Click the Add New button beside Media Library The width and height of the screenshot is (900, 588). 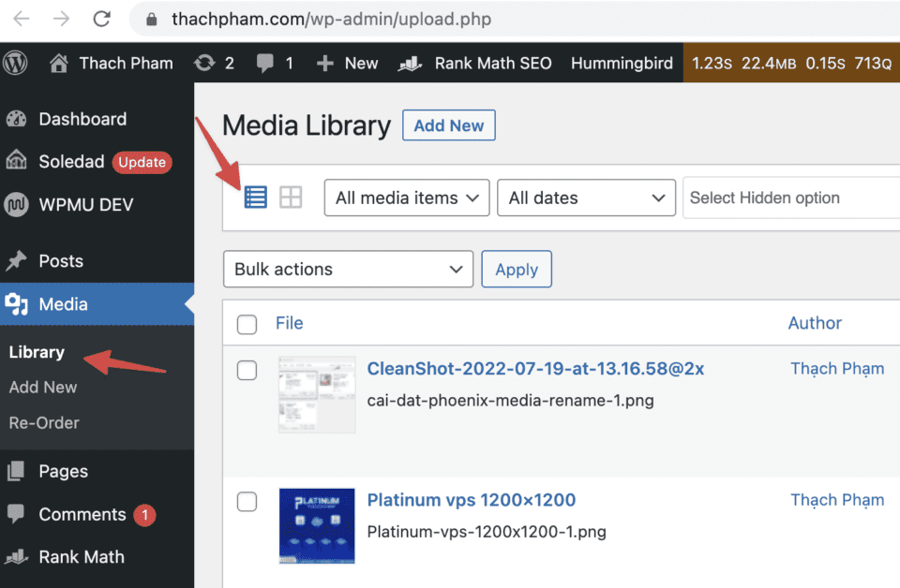tap(449, 125)
